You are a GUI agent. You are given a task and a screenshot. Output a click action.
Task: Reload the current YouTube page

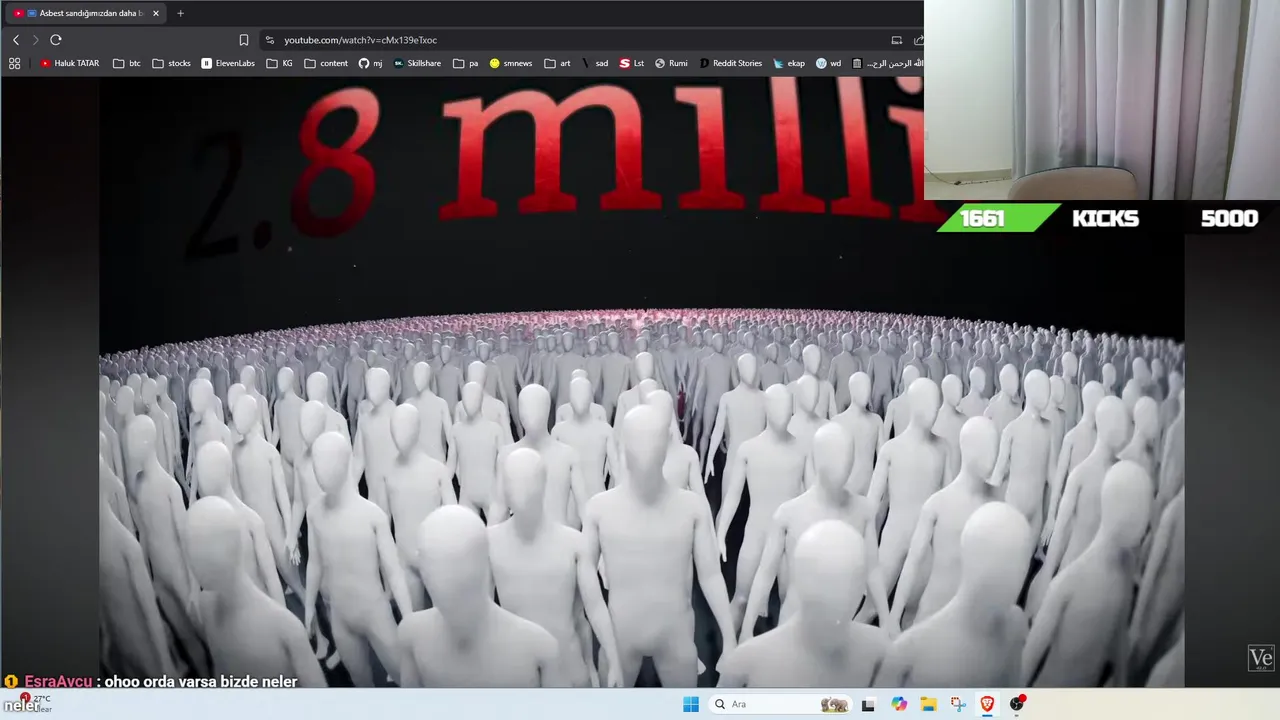tap(56, 40)
